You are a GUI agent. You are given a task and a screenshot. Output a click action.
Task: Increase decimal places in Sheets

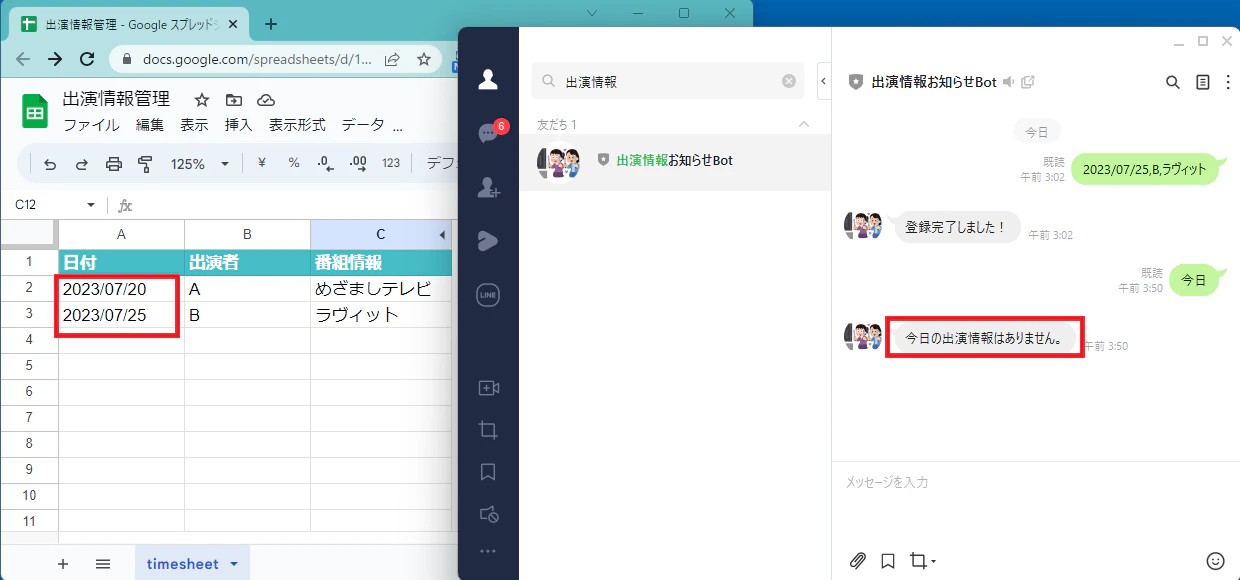358,164
